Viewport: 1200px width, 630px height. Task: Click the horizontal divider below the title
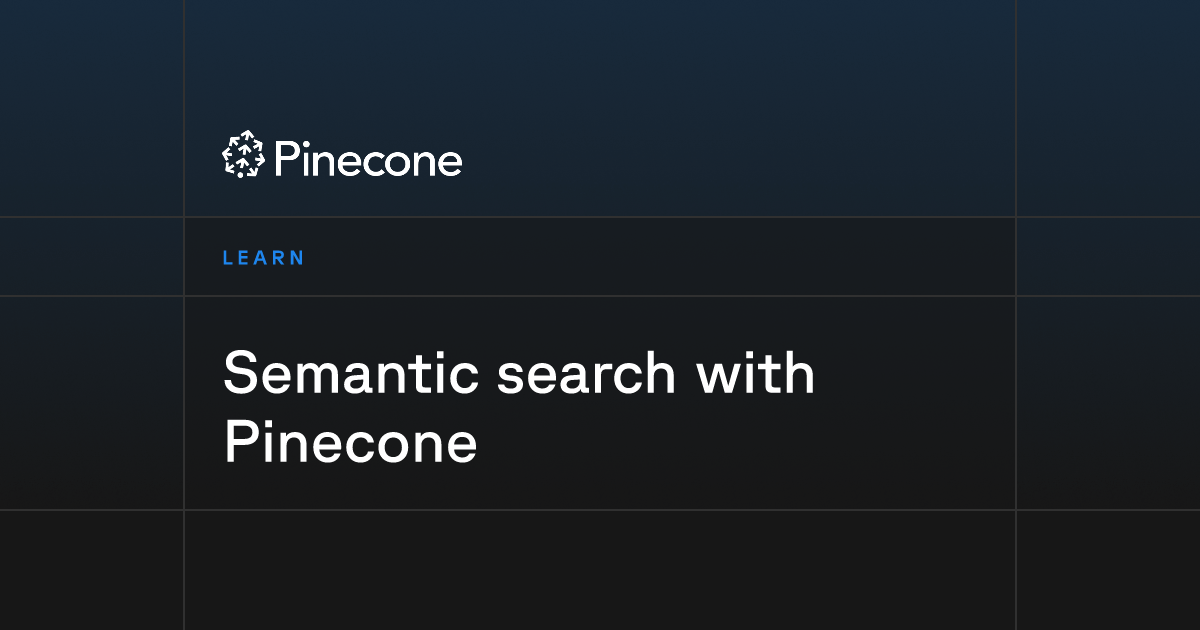pyautogui.click(x=600, y=510)
